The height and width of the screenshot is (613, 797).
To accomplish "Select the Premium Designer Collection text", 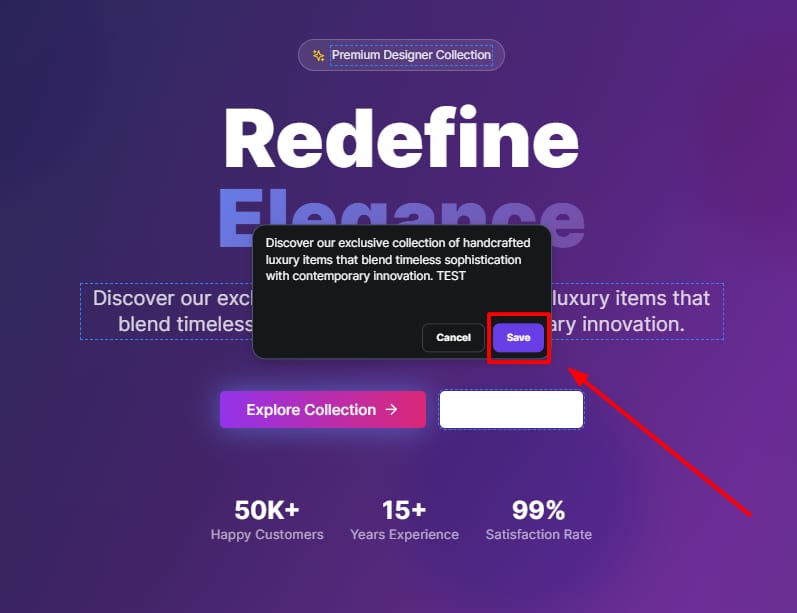I will [x=411, y=55].
